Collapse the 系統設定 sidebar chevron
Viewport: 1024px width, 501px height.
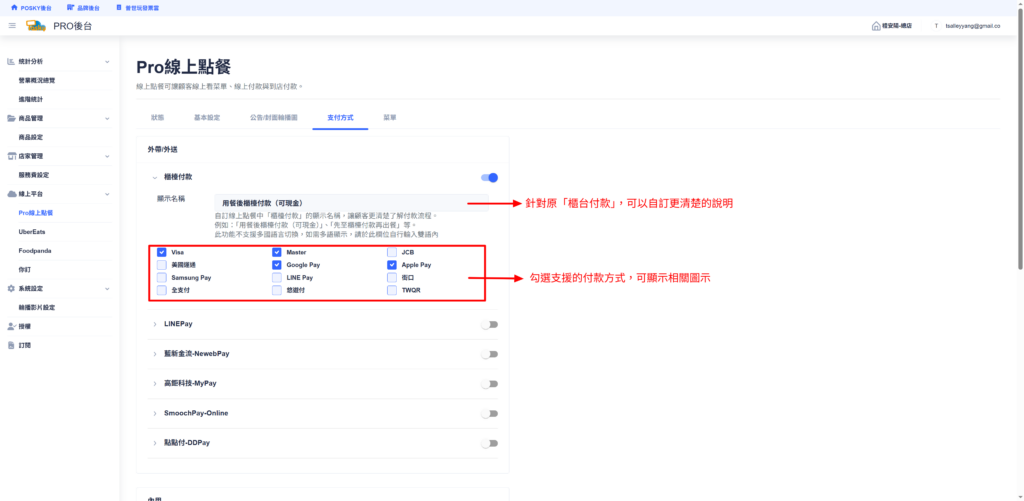(107, 288)
